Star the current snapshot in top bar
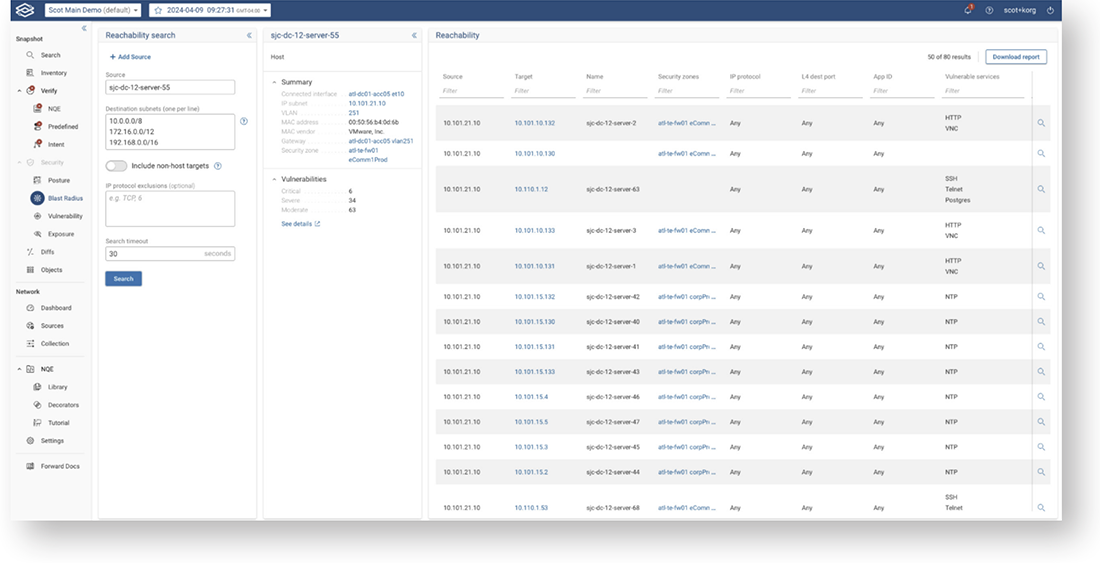Screen dimensions: 1100x563 click(x=158, y=10)
